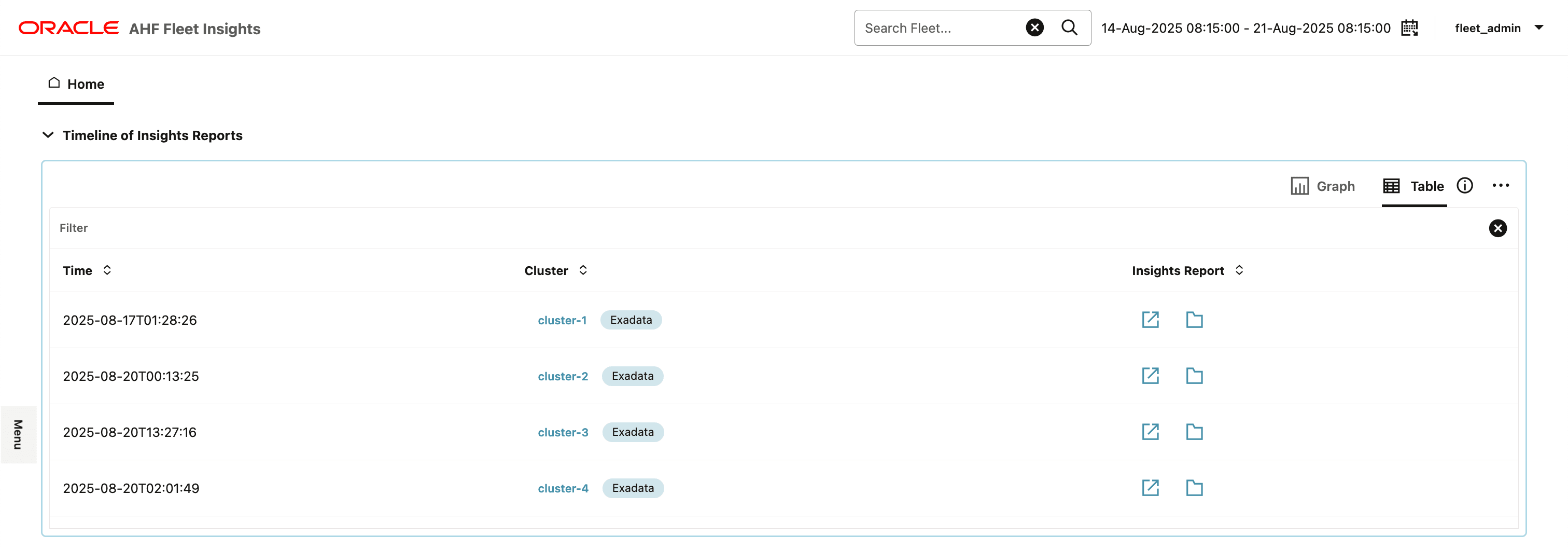1568x549 pixels.
Task: Click the search magnifier icon
Action: coord(1070,28)
